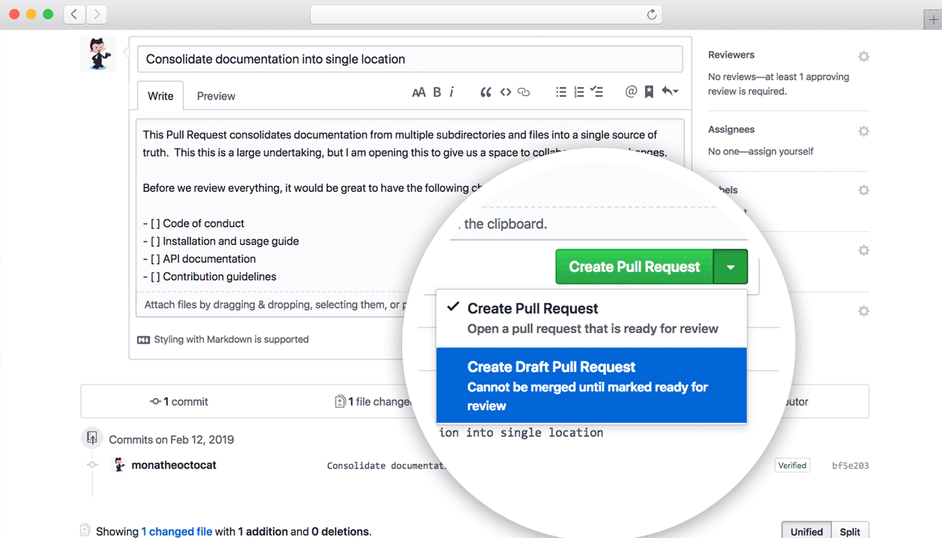Open the monatheoctocat profile link
This screenshot has height=538, width=942.
click(174, 465)
